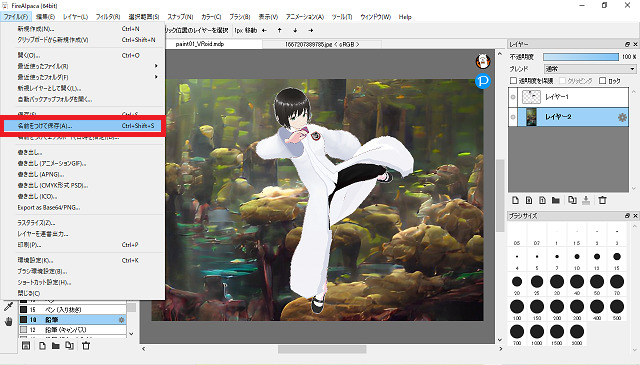Enable ロック checkbox in Layers panel
This screenshot has width=640, height=365.
click(x=602, y=81)
